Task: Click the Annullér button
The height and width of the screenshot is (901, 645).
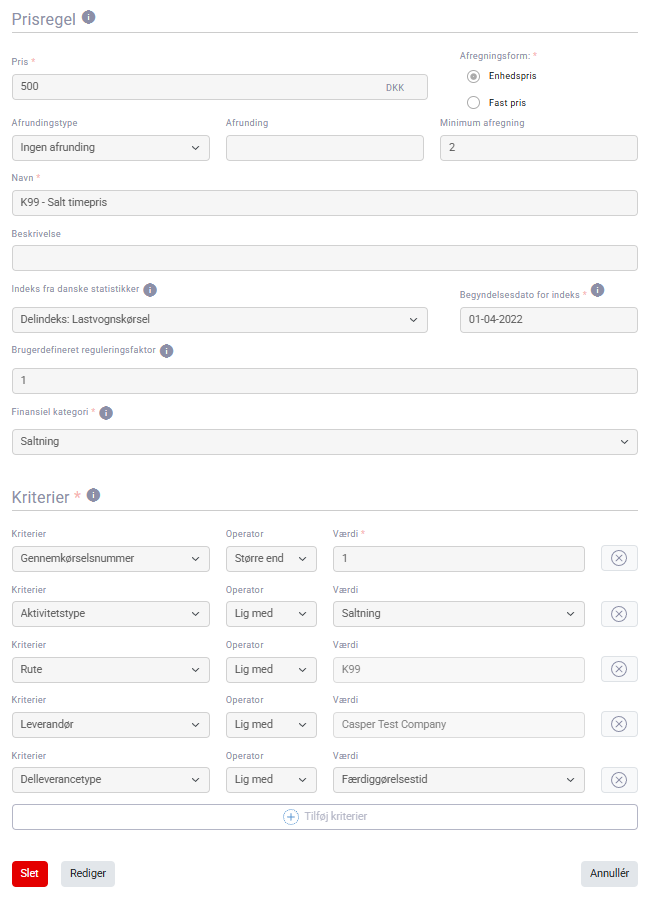Action: [609, 873]
